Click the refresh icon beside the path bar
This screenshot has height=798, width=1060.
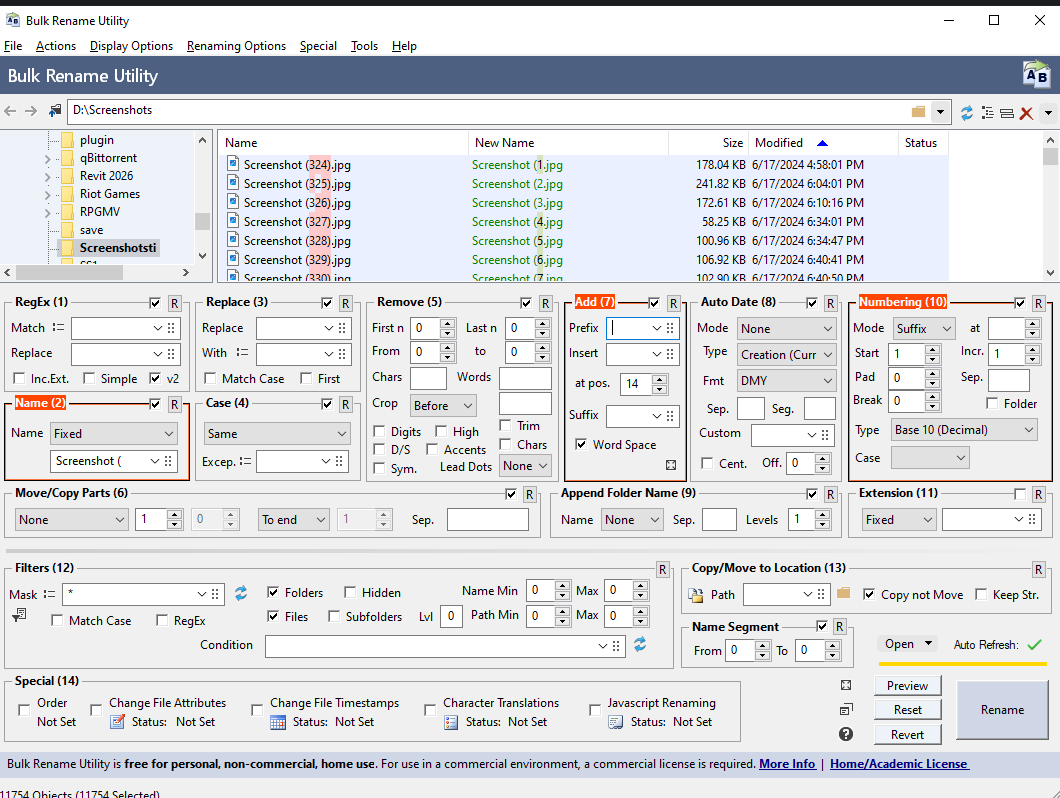point(967,113)
